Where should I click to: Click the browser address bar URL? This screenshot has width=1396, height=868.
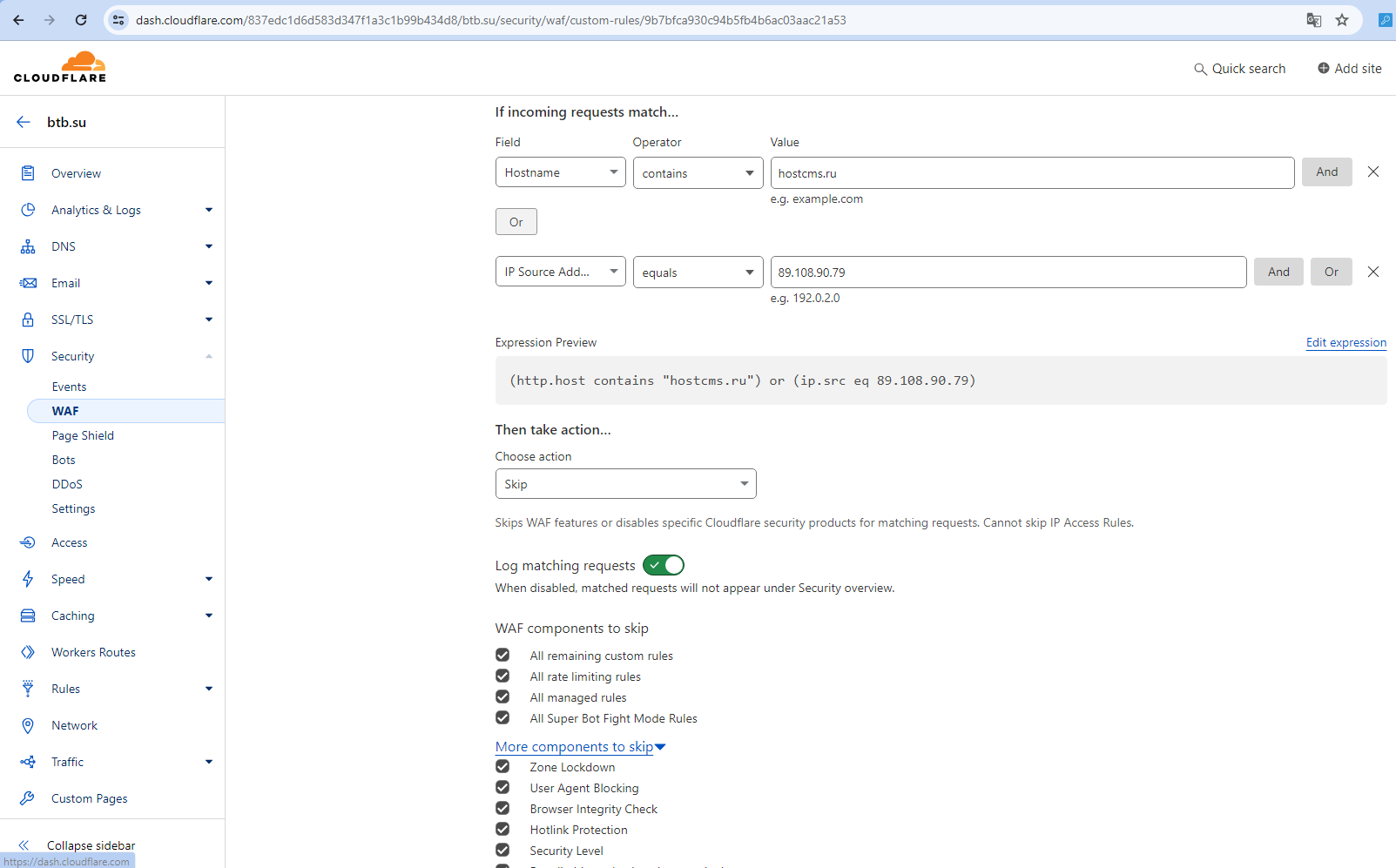tap(491, 20)
